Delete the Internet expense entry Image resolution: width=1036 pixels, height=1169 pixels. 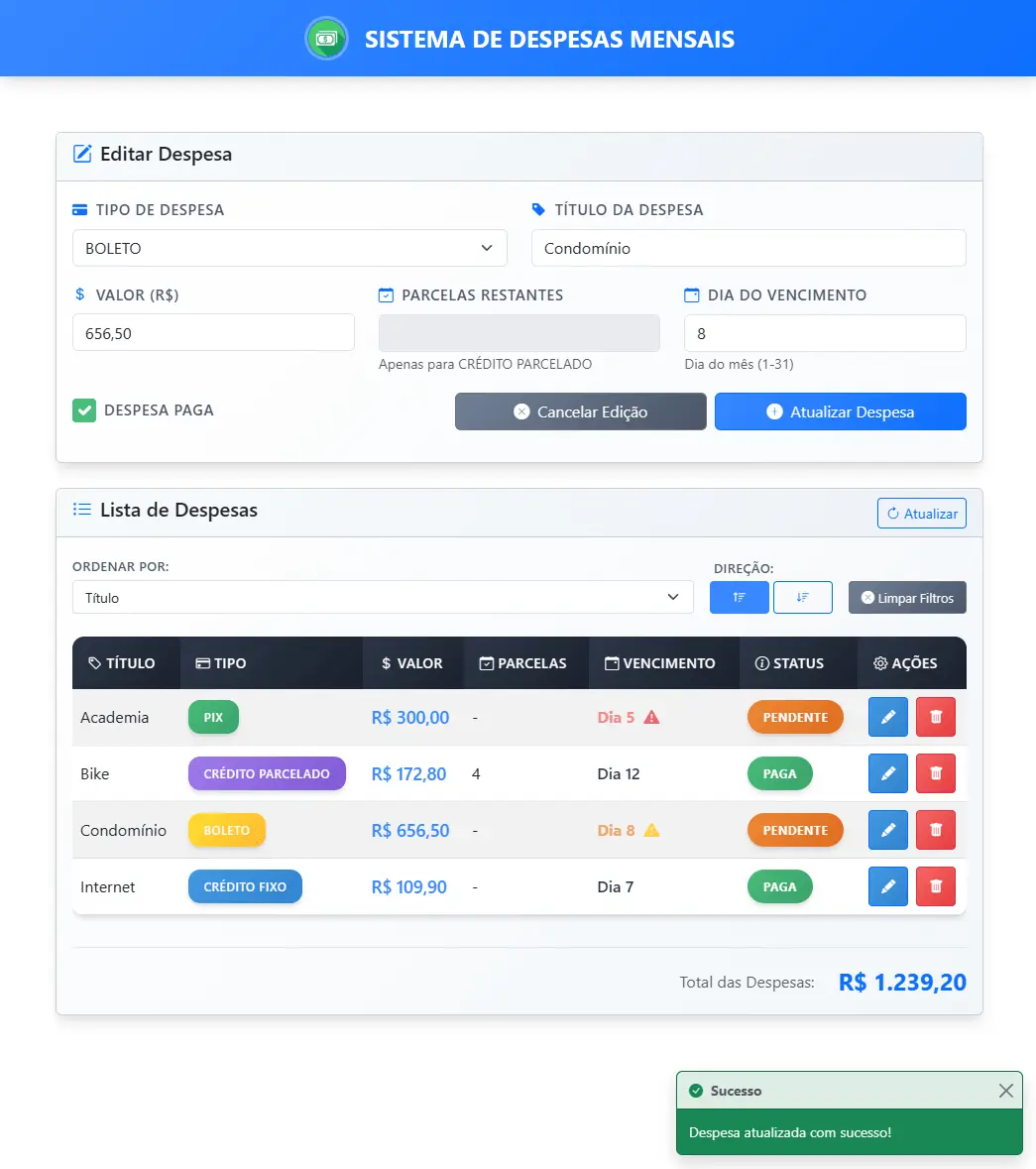[x=935, y=886]
